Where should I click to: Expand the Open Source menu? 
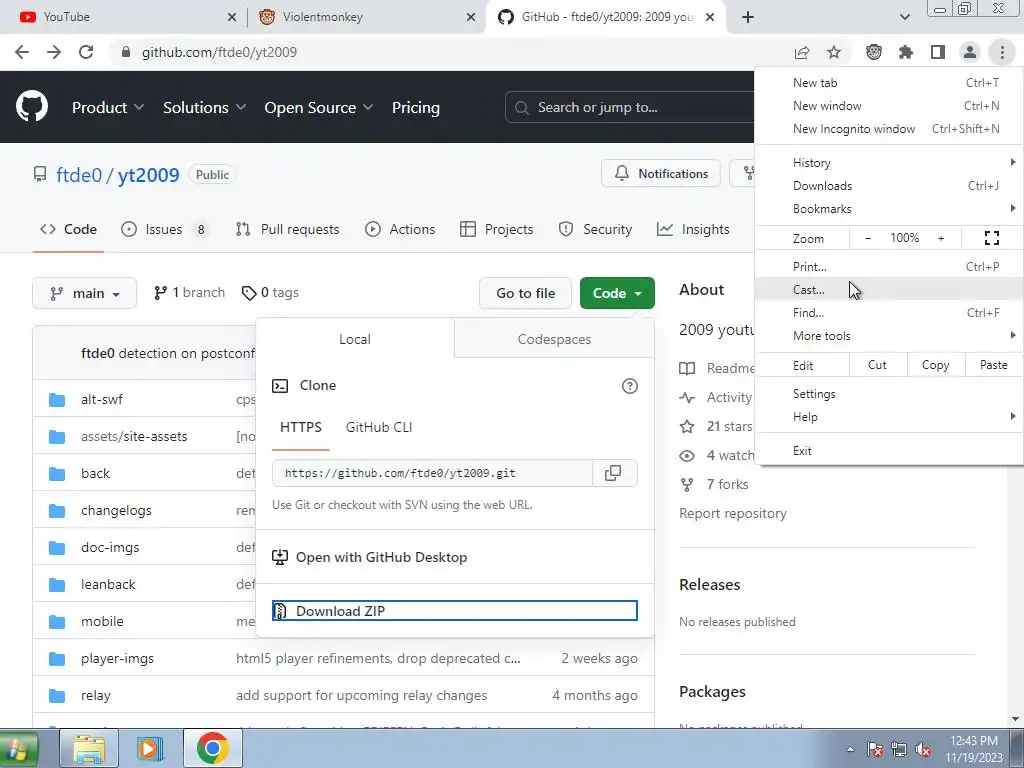[x=319, y=108]
